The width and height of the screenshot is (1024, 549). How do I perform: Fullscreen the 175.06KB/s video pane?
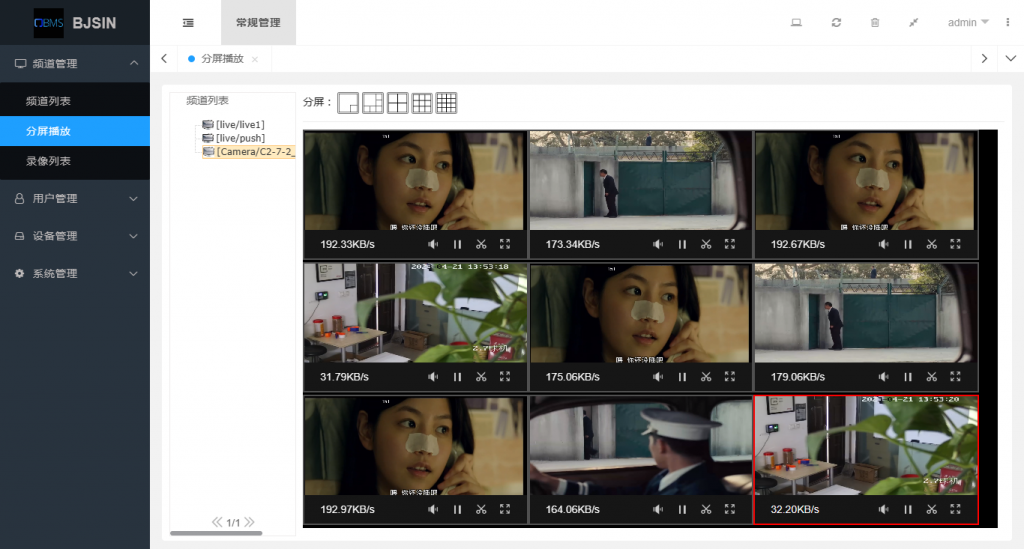729,377
